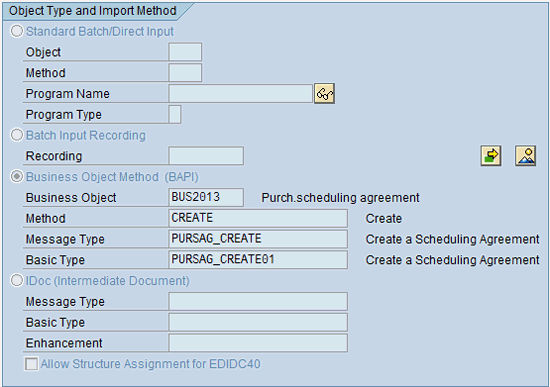This screenshot has width=550, height=387.
Task: Click the Object Type and Import Method tab header
Action: click(93, 11)
